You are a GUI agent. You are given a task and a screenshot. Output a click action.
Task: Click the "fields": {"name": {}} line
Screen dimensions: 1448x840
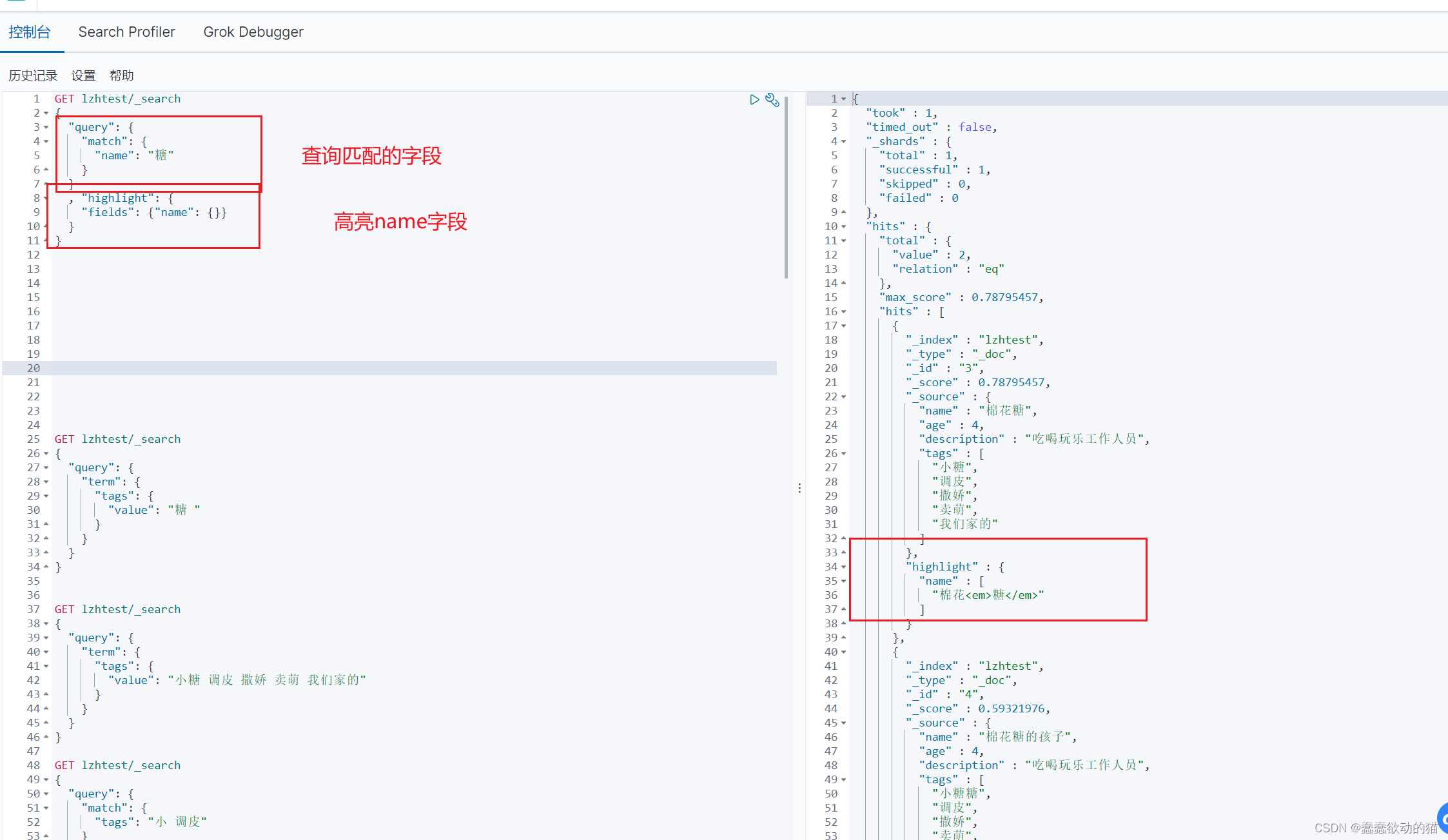pos(154,212)
